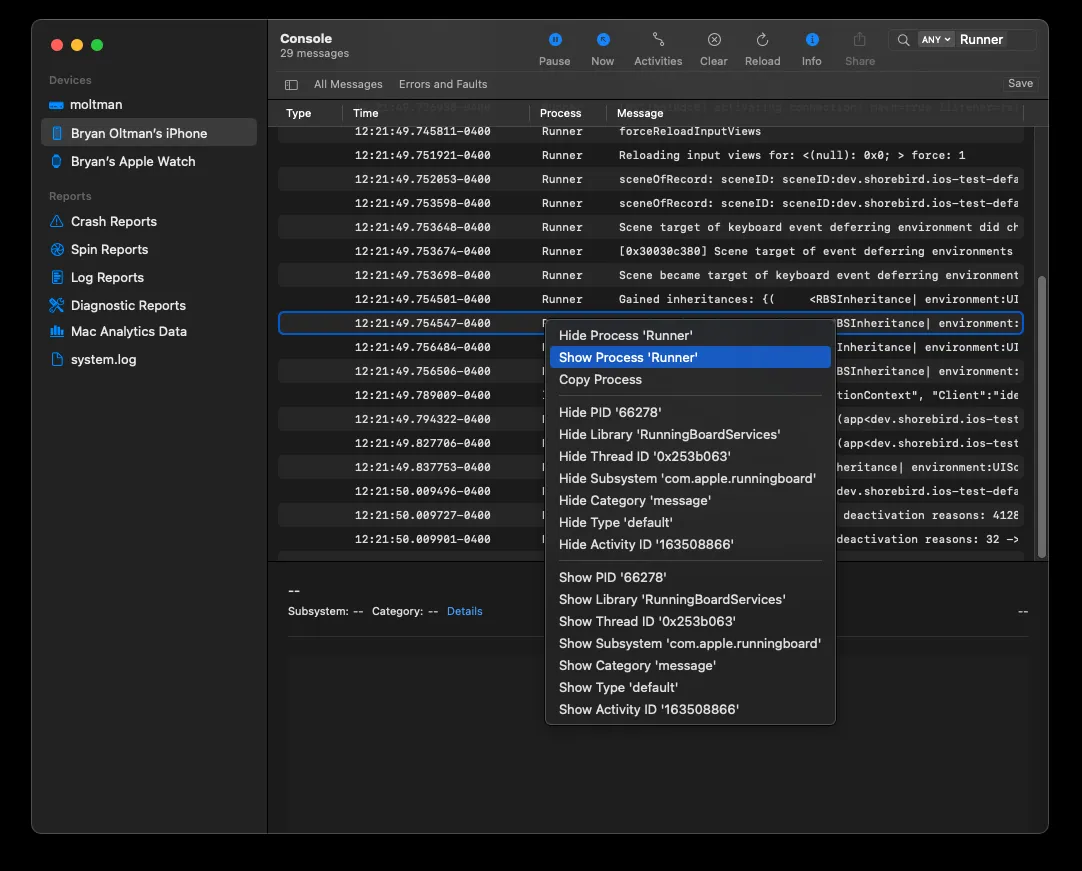Select the moltman Mac device

148,105
